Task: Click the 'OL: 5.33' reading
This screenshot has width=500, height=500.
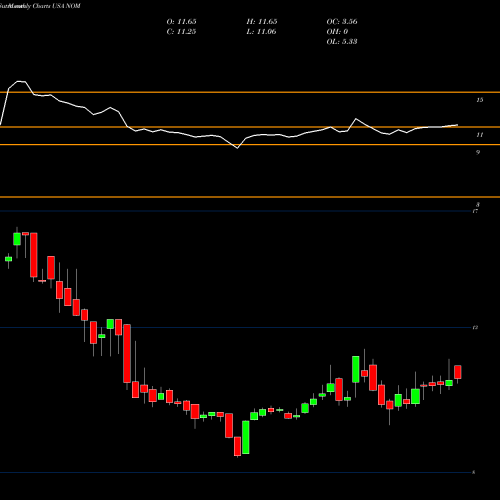Action: [342, 42]
